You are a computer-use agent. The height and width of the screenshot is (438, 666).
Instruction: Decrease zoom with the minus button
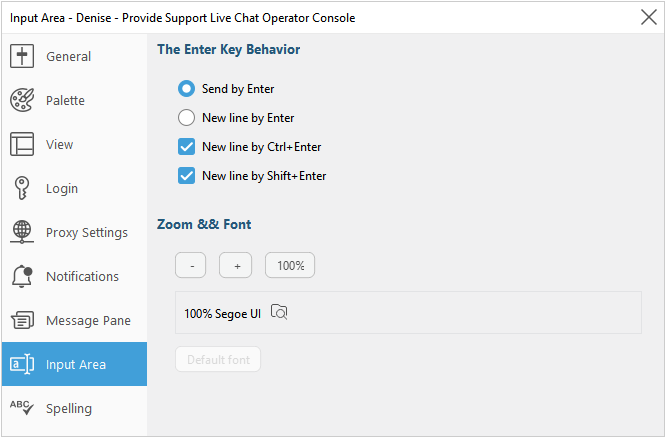pyautogui.click(x=190, y=265)
